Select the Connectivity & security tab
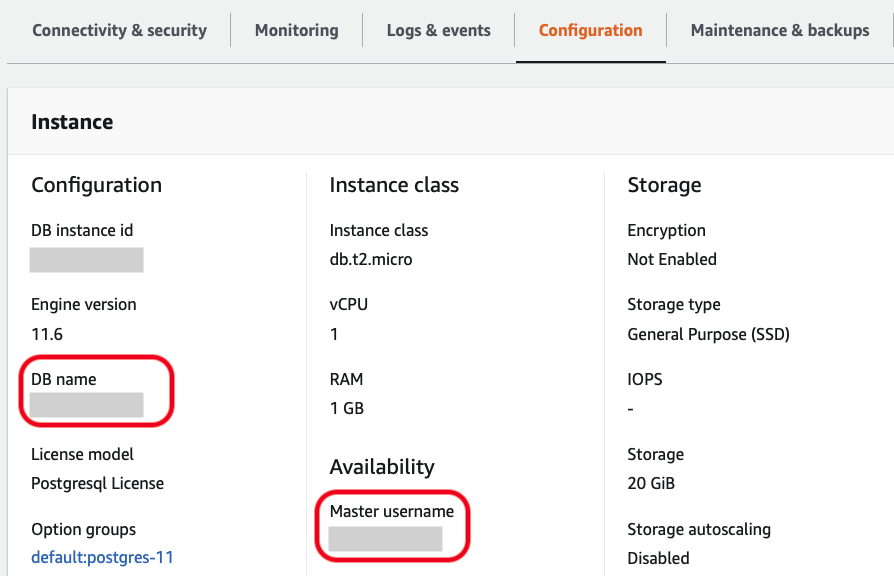 [119, 30]
